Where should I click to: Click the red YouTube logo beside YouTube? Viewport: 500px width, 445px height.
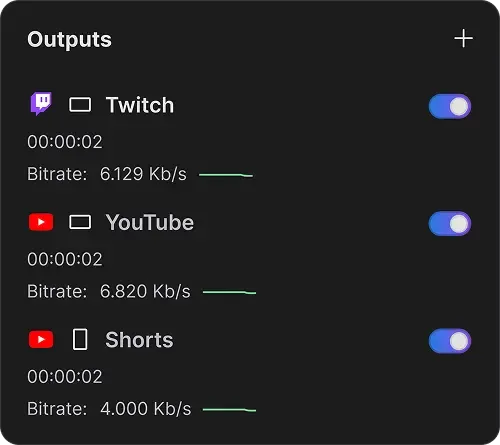41,222
